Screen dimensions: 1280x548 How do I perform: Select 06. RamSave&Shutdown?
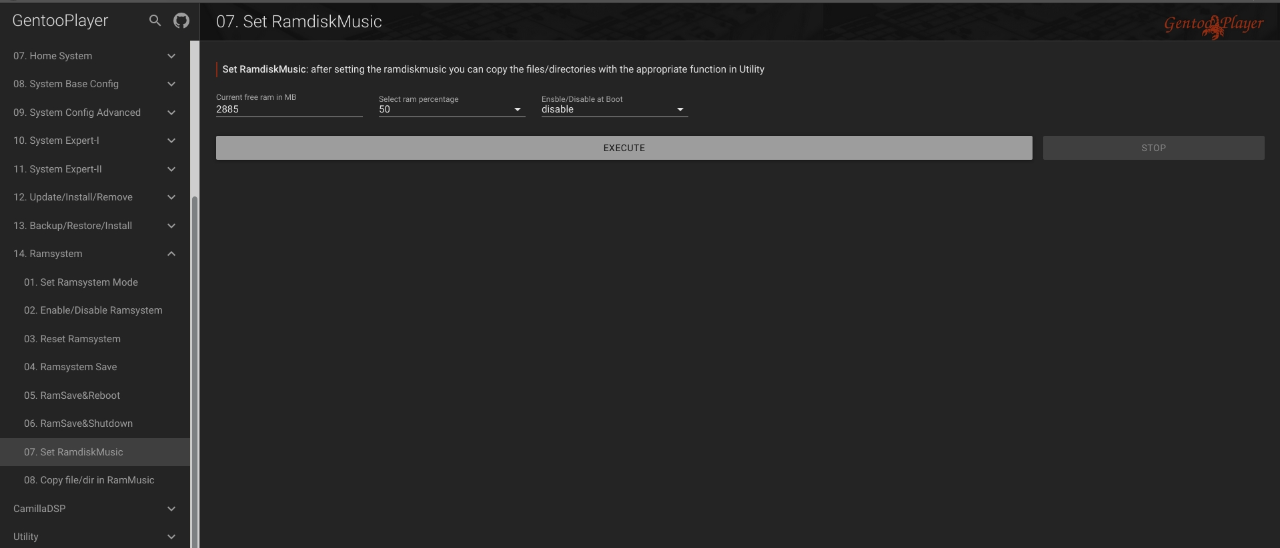tap(95, 423)
